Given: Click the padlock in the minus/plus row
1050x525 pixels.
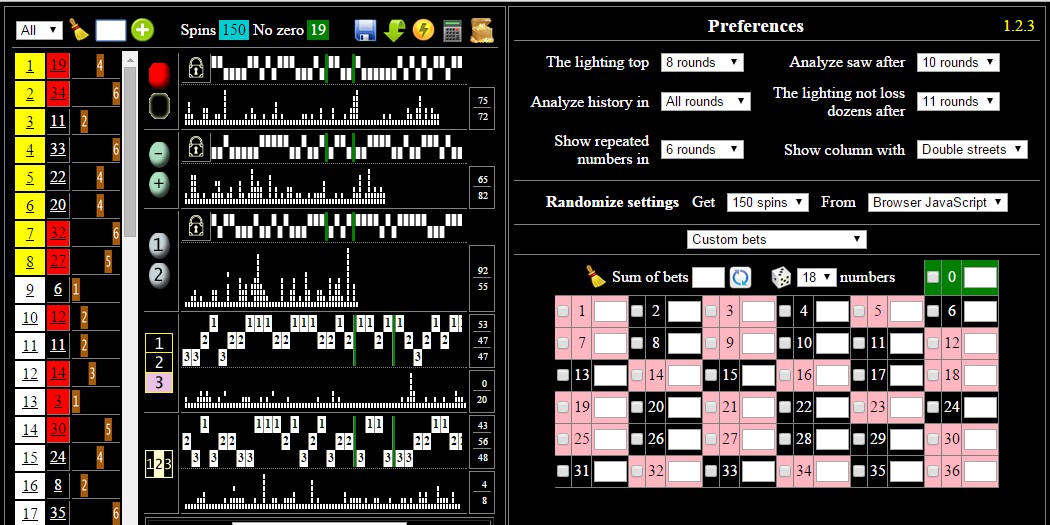Looking at the screenshot, I should (196, 146).
